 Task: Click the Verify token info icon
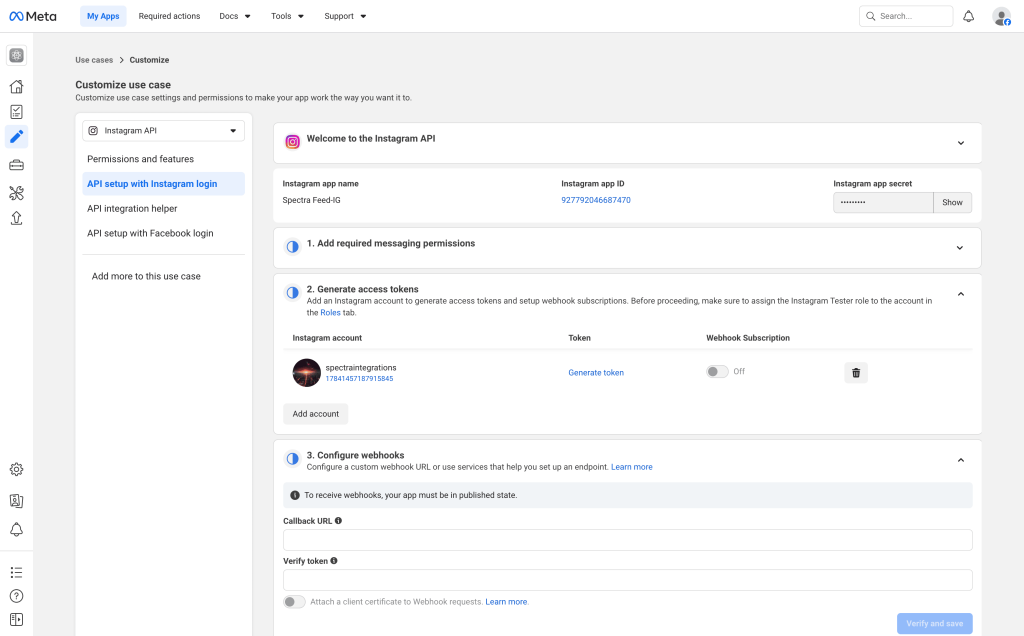point(334,561)
